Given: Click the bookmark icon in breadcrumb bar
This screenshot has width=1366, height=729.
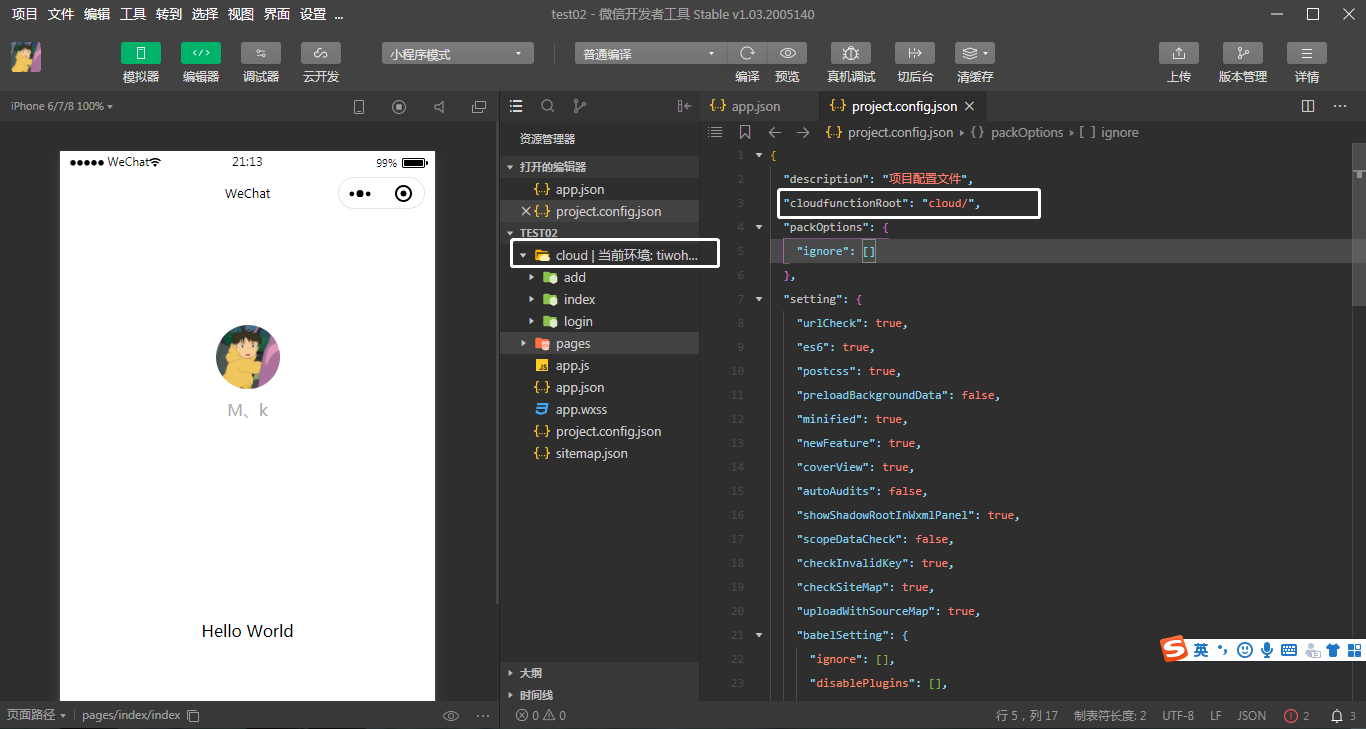Looking at the screenshot, I should point(744,132).
